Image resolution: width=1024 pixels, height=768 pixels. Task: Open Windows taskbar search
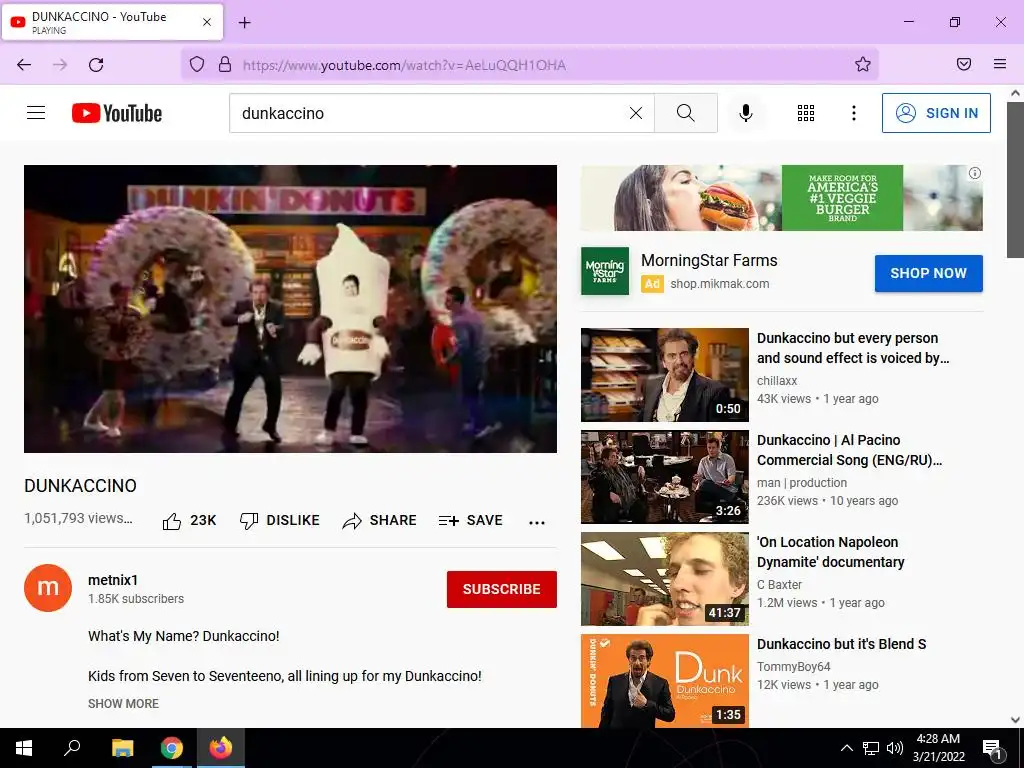pyautogui.click(x=72, y=748)
